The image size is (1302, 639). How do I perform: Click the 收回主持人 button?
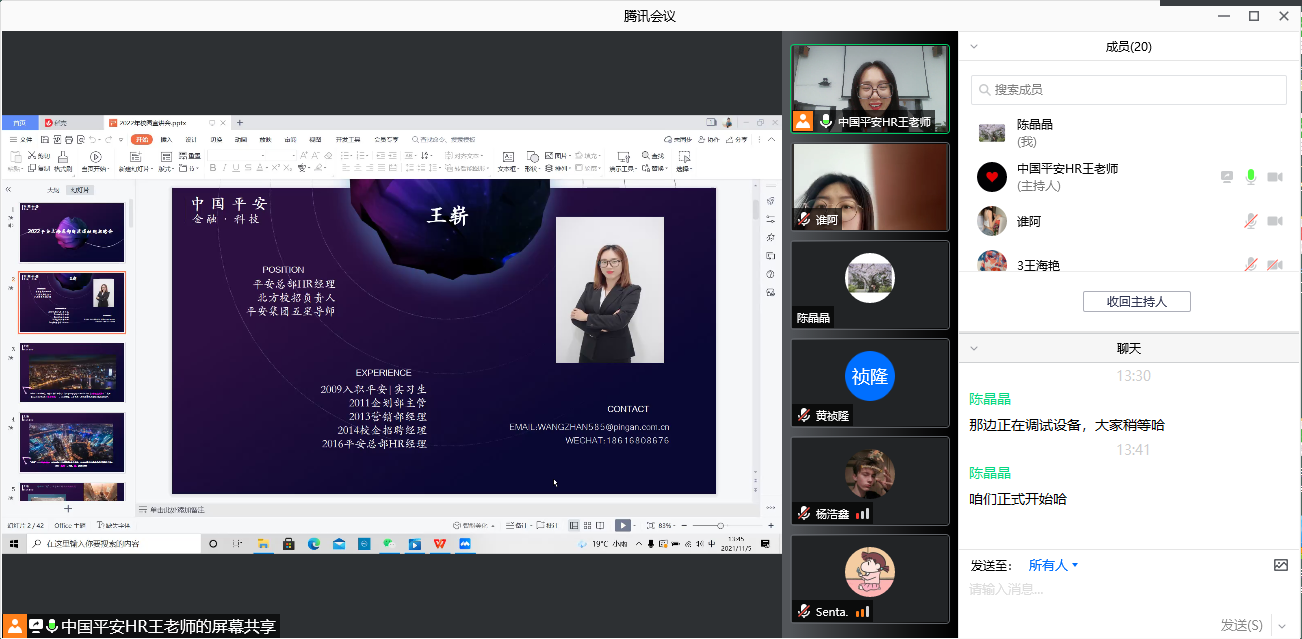click(1136, 301)
